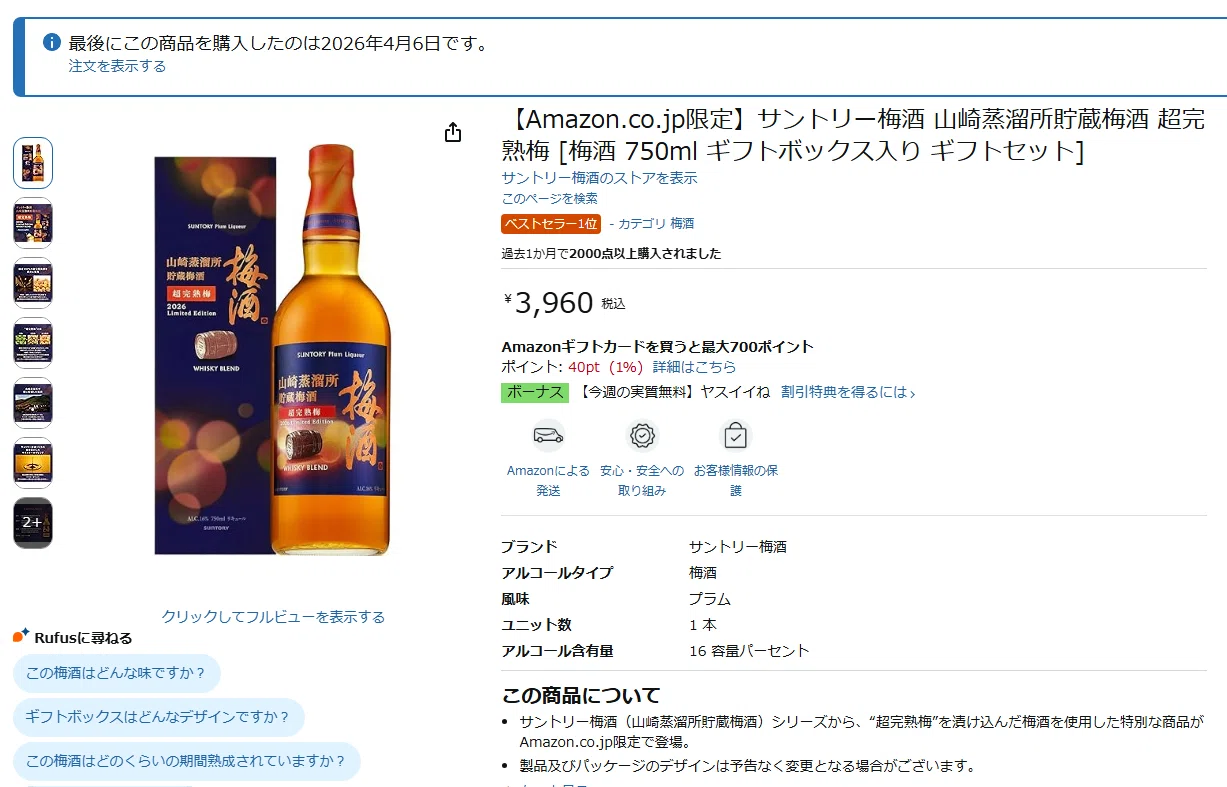Open the 2+ more images thumbnail
The width and height of the screenshot is (1227, 787).
tap(33, 523)
